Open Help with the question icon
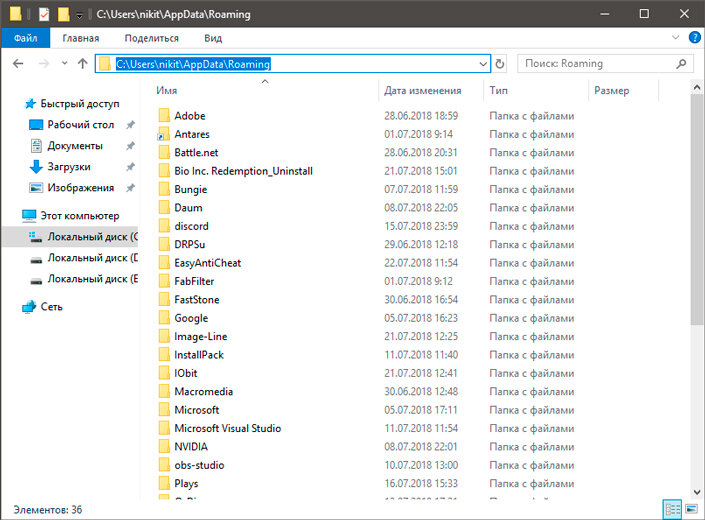The image size is (705, 520). point(695,37)
